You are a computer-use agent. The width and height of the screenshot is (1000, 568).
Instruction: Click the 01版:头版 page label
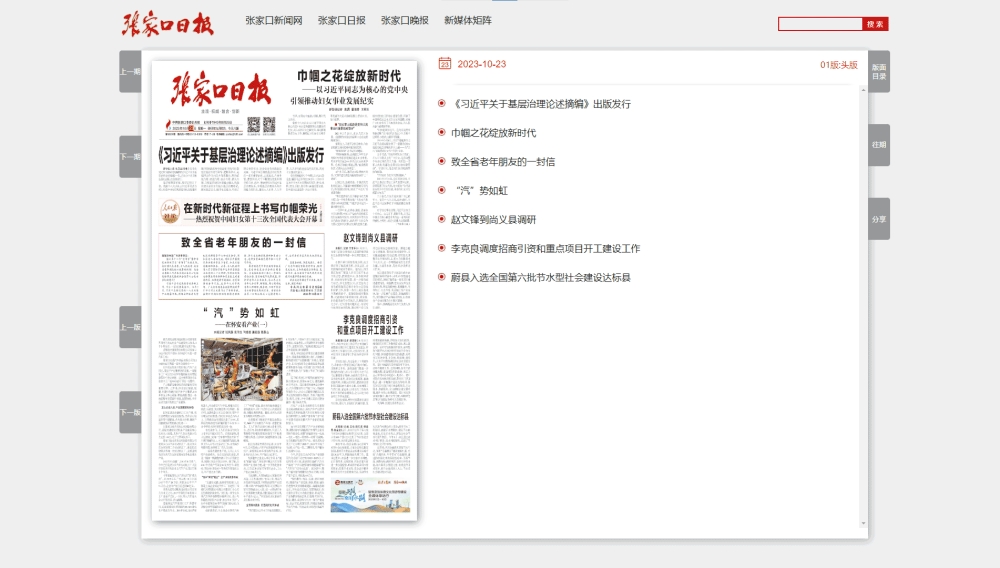tap(839, 64)
